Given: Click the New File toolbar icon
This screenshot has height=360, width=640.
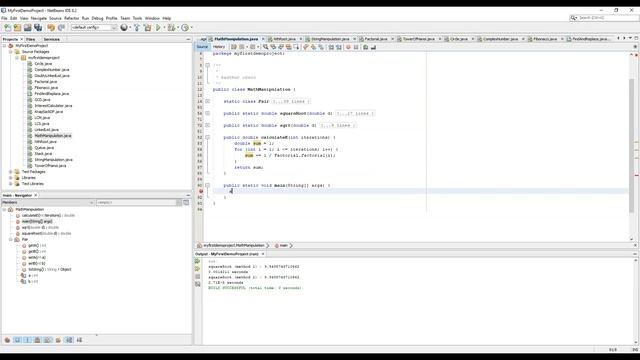Looking at the screenshot, I should tap(7, 27).
